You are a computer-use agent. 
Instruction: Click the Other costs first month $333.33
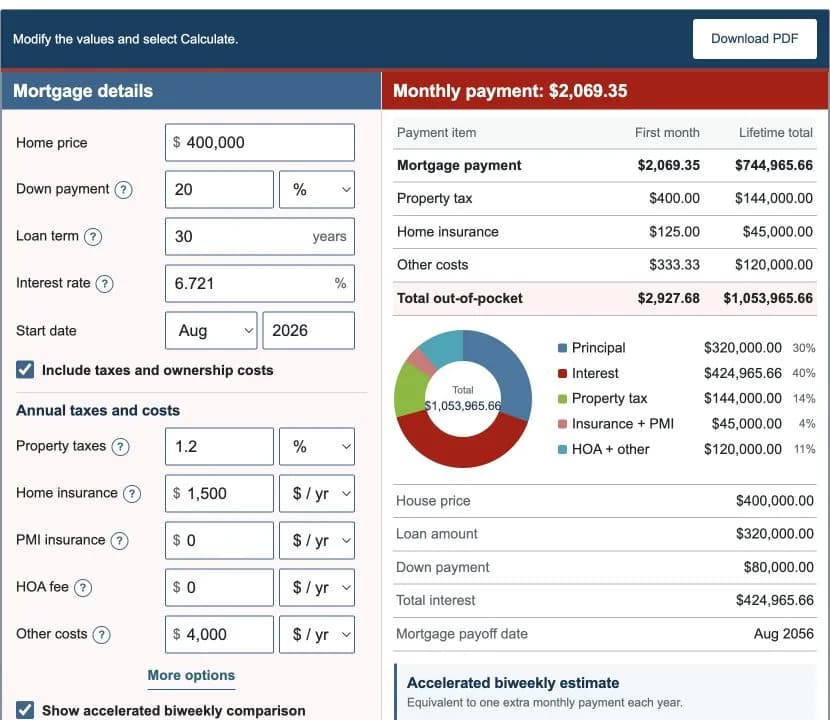[x=674, y=265]
